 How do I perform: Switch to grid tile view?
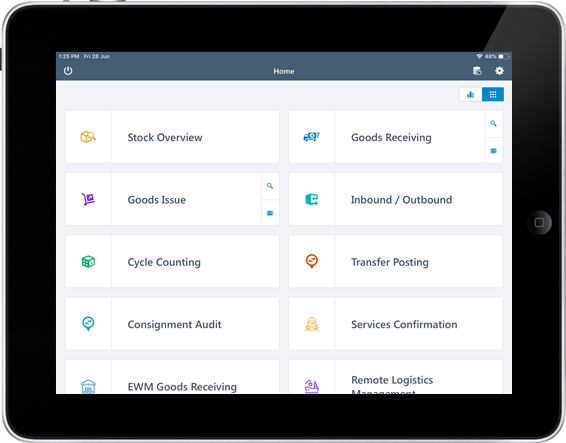pyautogui.click(x=493, y=95)
